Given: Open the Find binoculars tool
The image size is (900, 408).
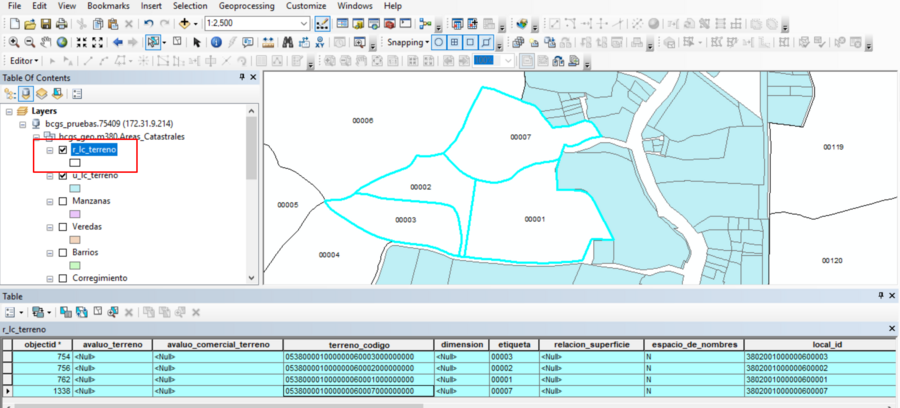Looking at the screenshot, I should point(286,42).
